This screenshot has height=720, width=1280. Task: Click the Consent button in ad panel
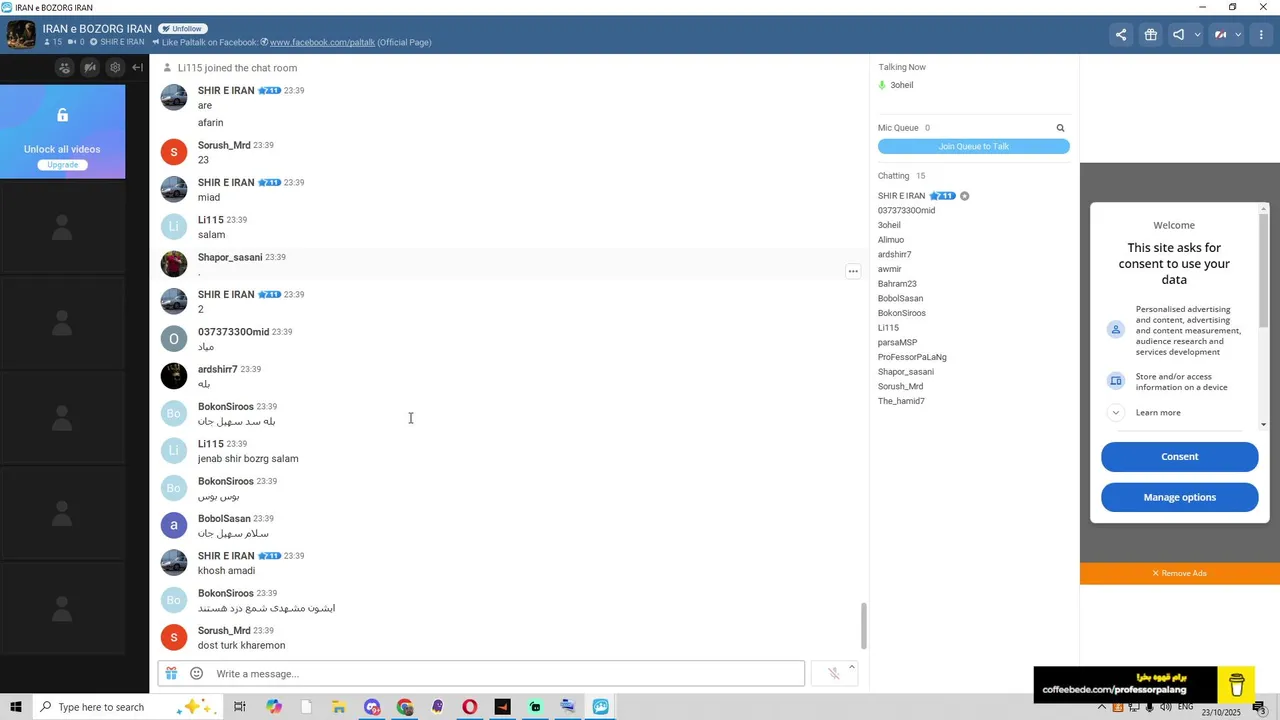coord(1180,457)
